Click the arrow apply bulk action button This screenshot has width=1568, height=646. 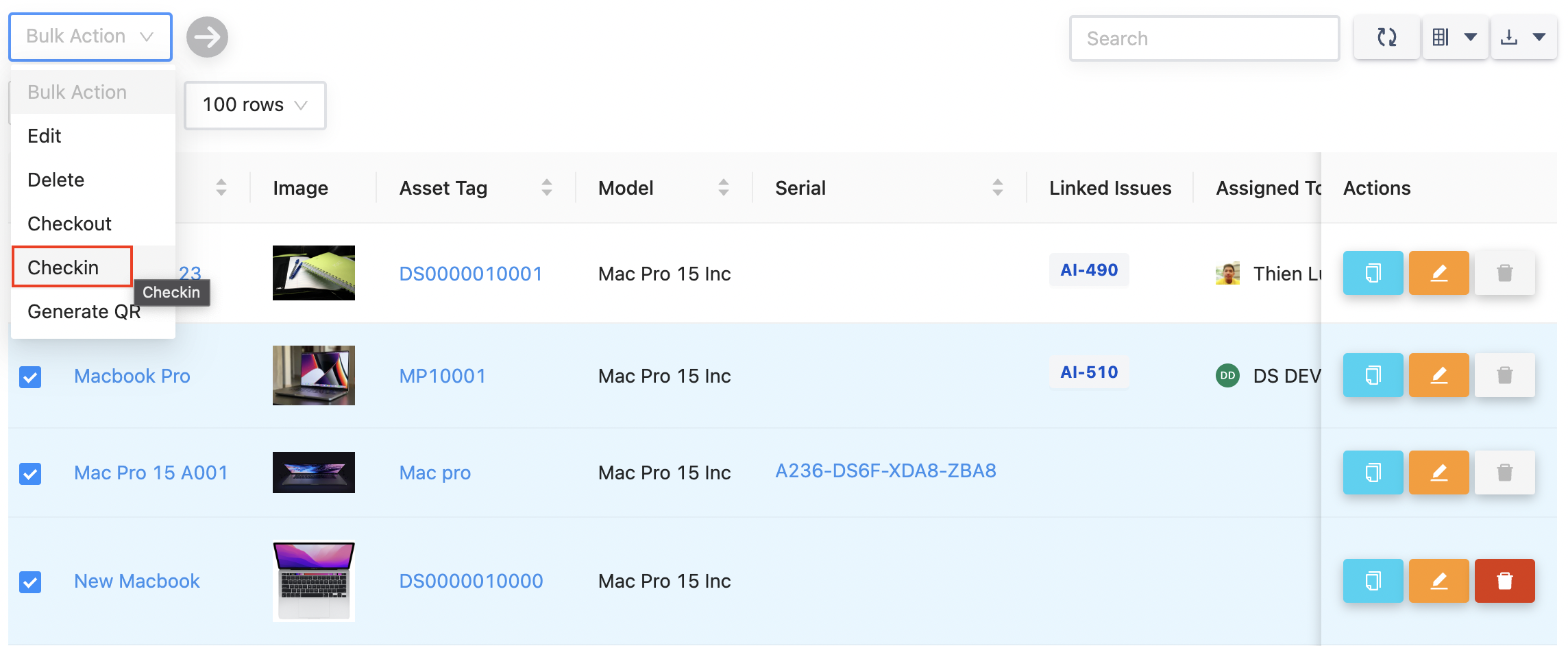[207, 37]
